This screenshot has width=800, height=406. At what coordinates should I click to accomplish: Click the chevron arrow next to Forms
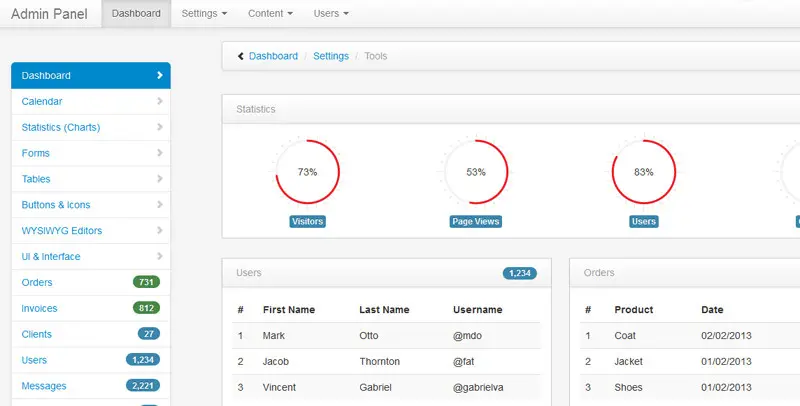[x=160, y=153]
